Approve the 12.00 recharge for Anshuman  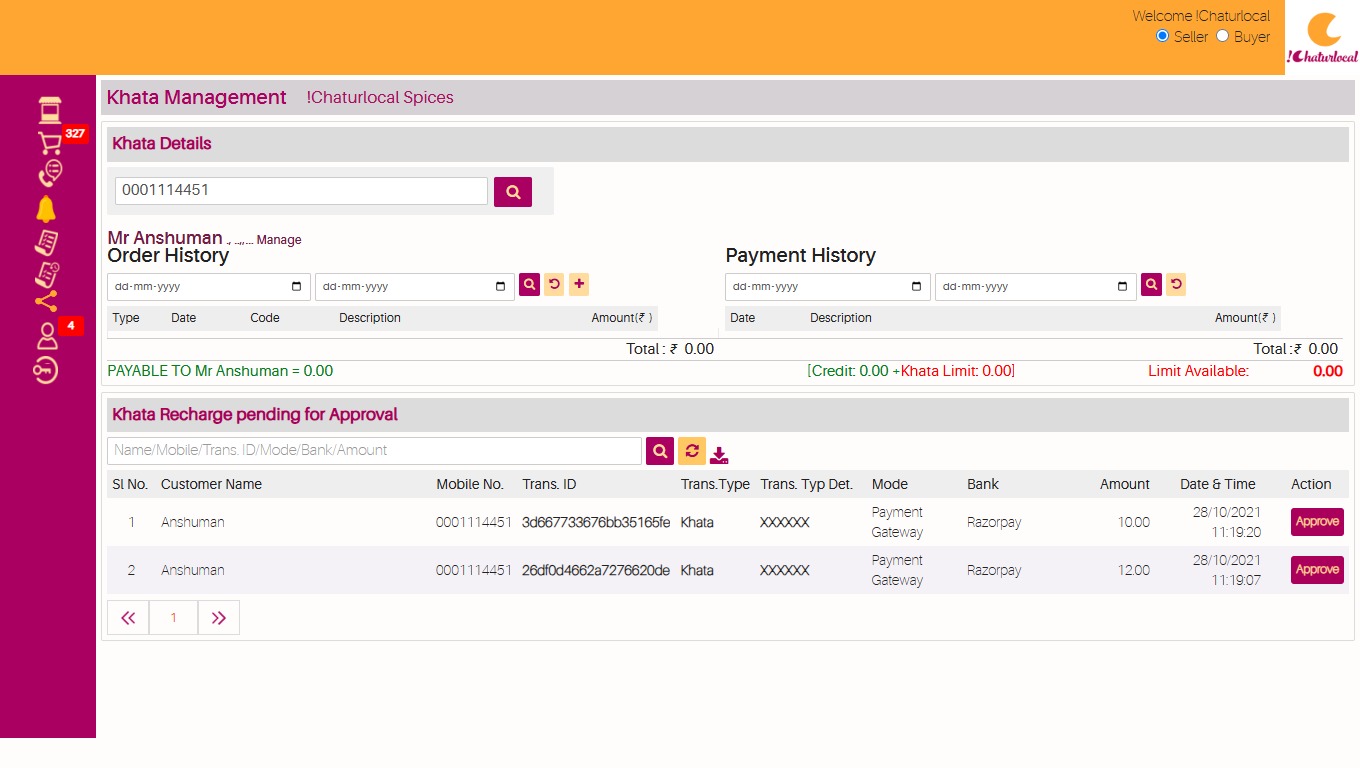pyautogui.click(x=1317, y=570)
